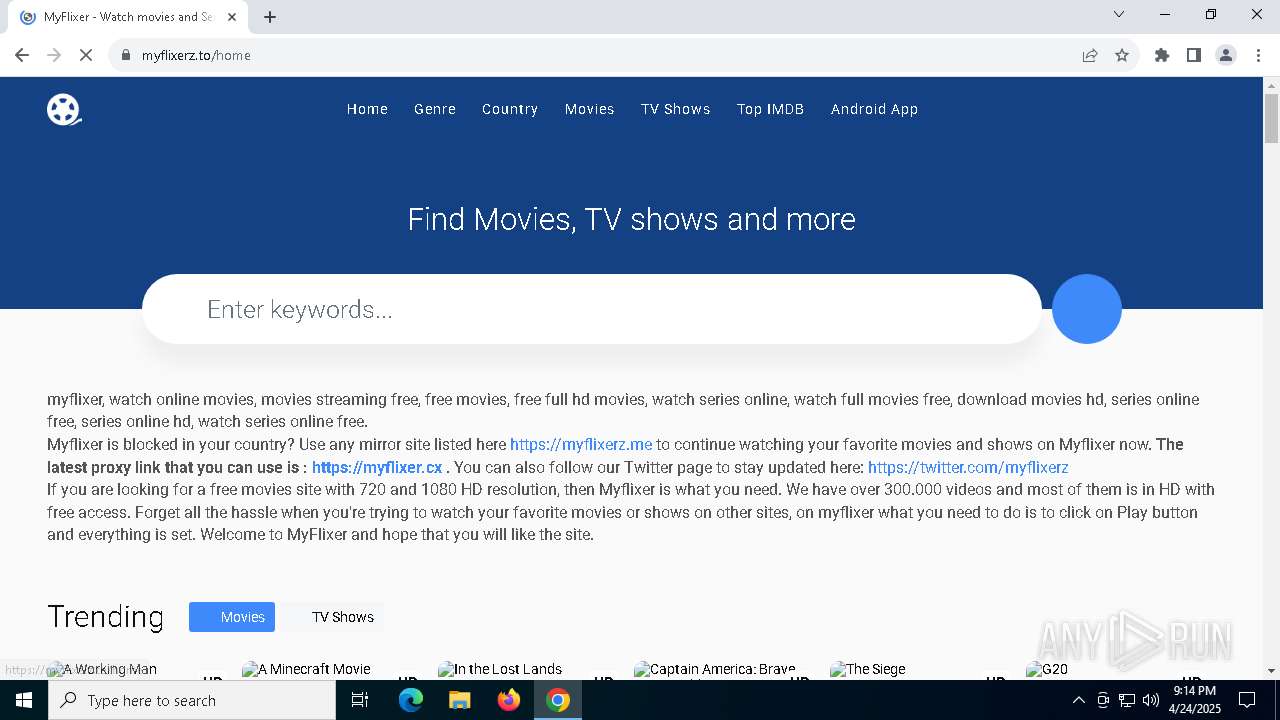1280x720 pixels.
Task: Open the TV Shows nav item
Action: tap(676, 109)
